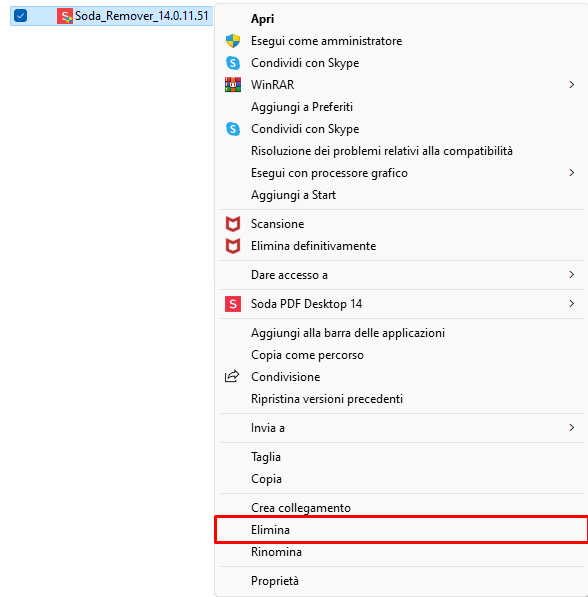Viewport: 588px width, 597px height.
Task: Click the WinRAR books icon
Action: (233, 85)
